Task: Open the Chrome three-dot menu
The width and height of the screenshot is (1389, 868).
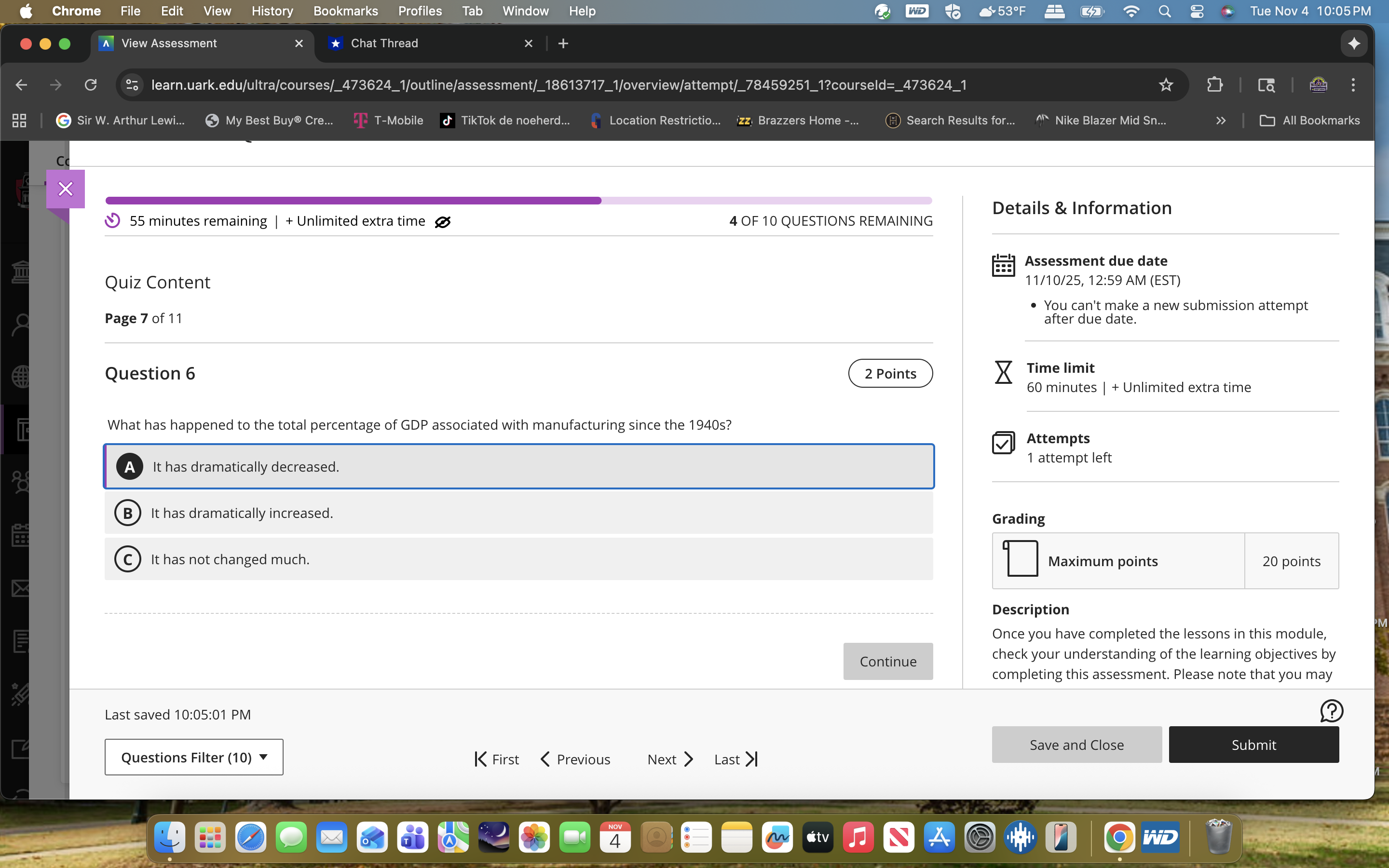Action: tap(1353, 84)
